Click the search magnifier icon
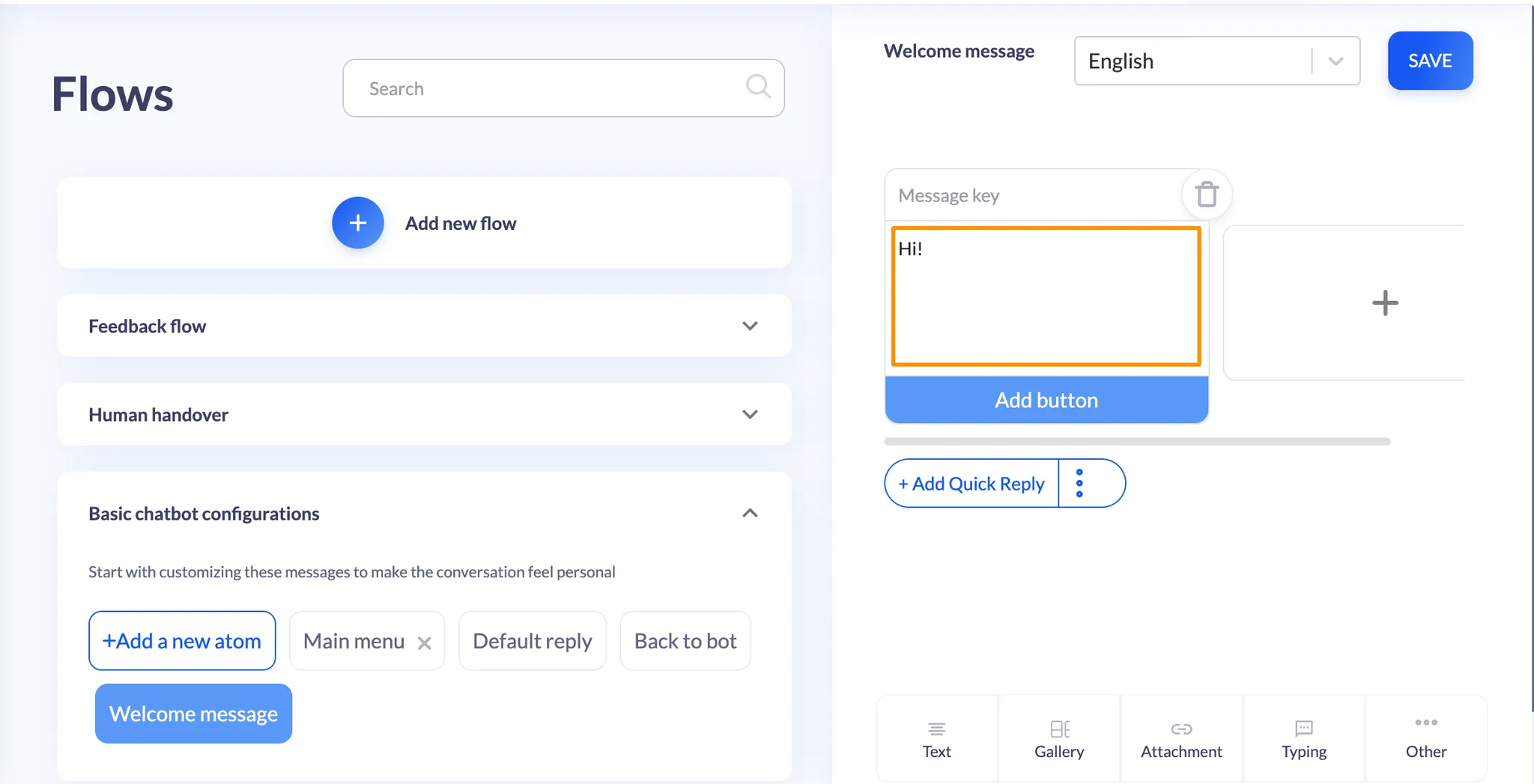The height and width of the screenshot is (784, 1534). [x=758, y=87]
